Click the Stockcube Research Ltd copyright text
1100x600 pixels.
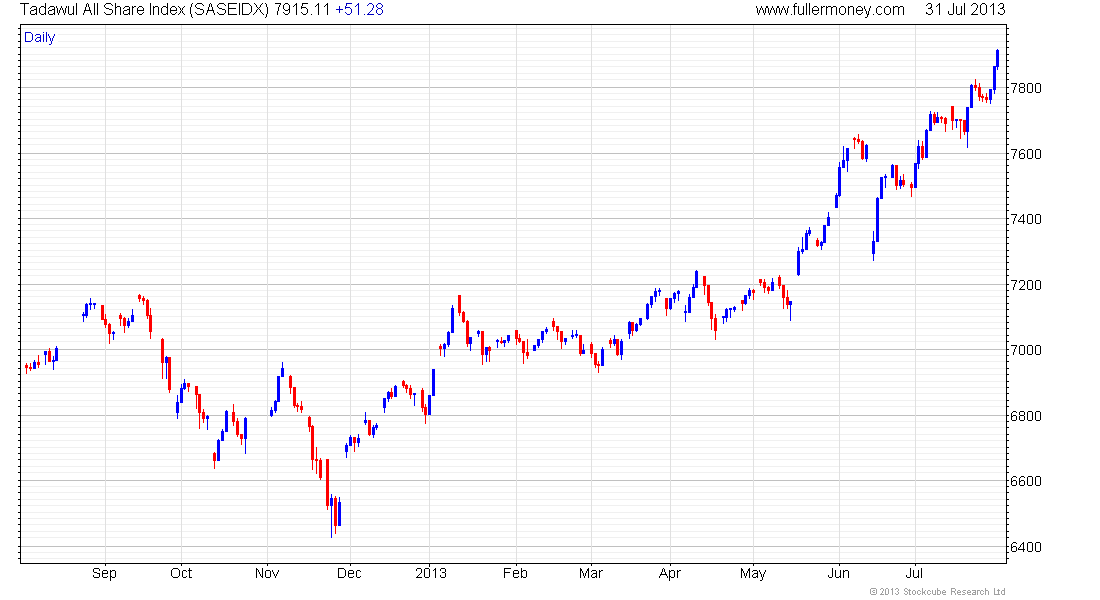[937, 592]
